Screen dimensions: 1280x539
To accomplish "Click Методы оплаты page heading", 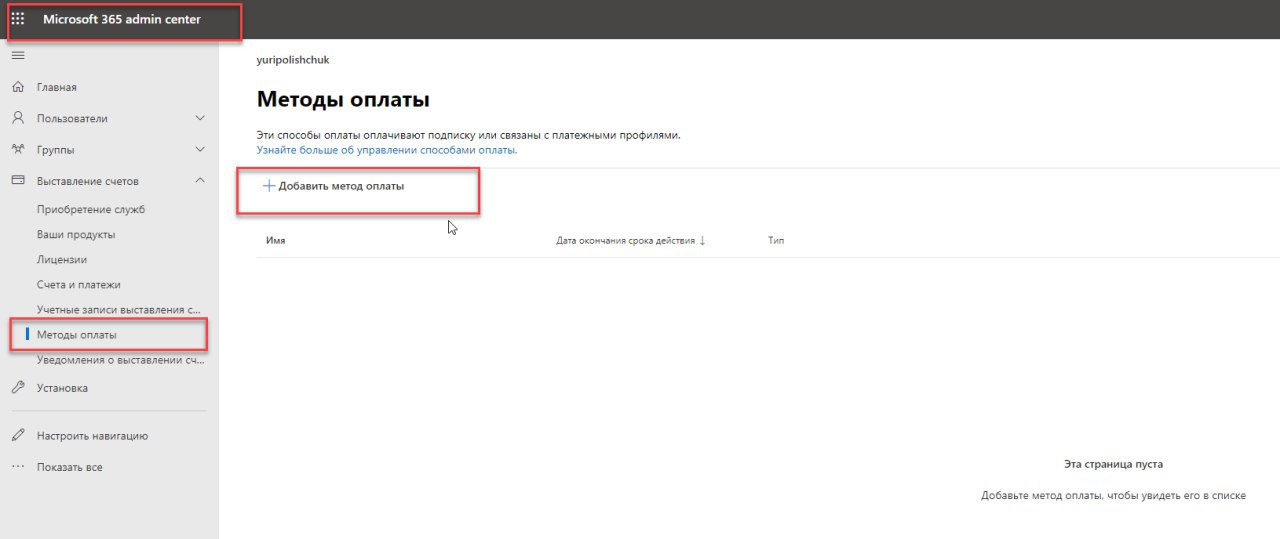I will (343, 100).
